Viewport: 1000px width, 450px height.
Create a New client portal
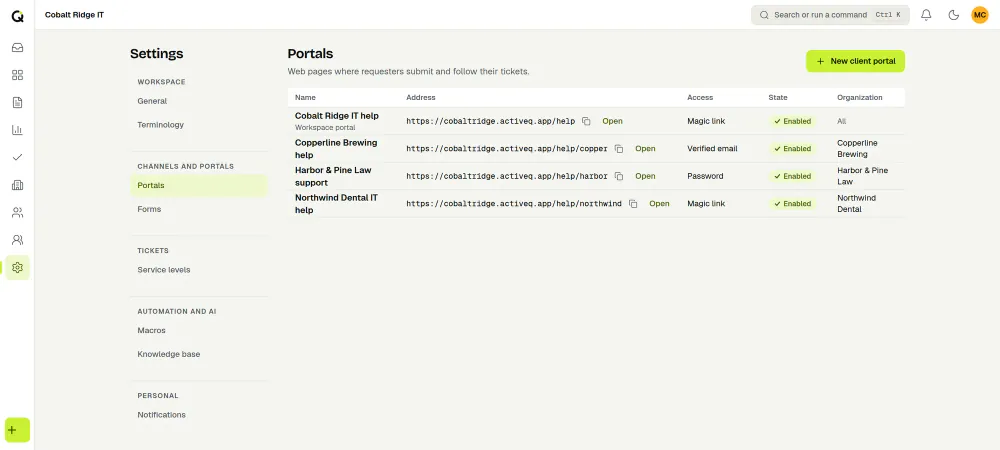tap(855, 61)
